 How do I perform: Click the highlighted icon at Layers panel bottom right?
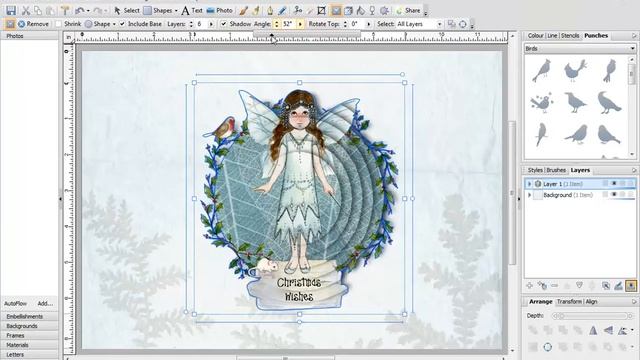pyautogui.click(x=631, y=286)
